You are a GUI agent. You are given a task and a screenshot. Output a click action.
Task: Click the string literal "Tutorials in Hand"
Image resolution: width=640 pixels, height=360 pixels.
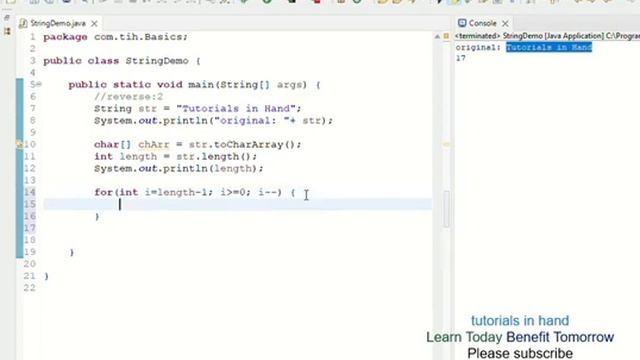pyautogui.click(x=236, y=109)
